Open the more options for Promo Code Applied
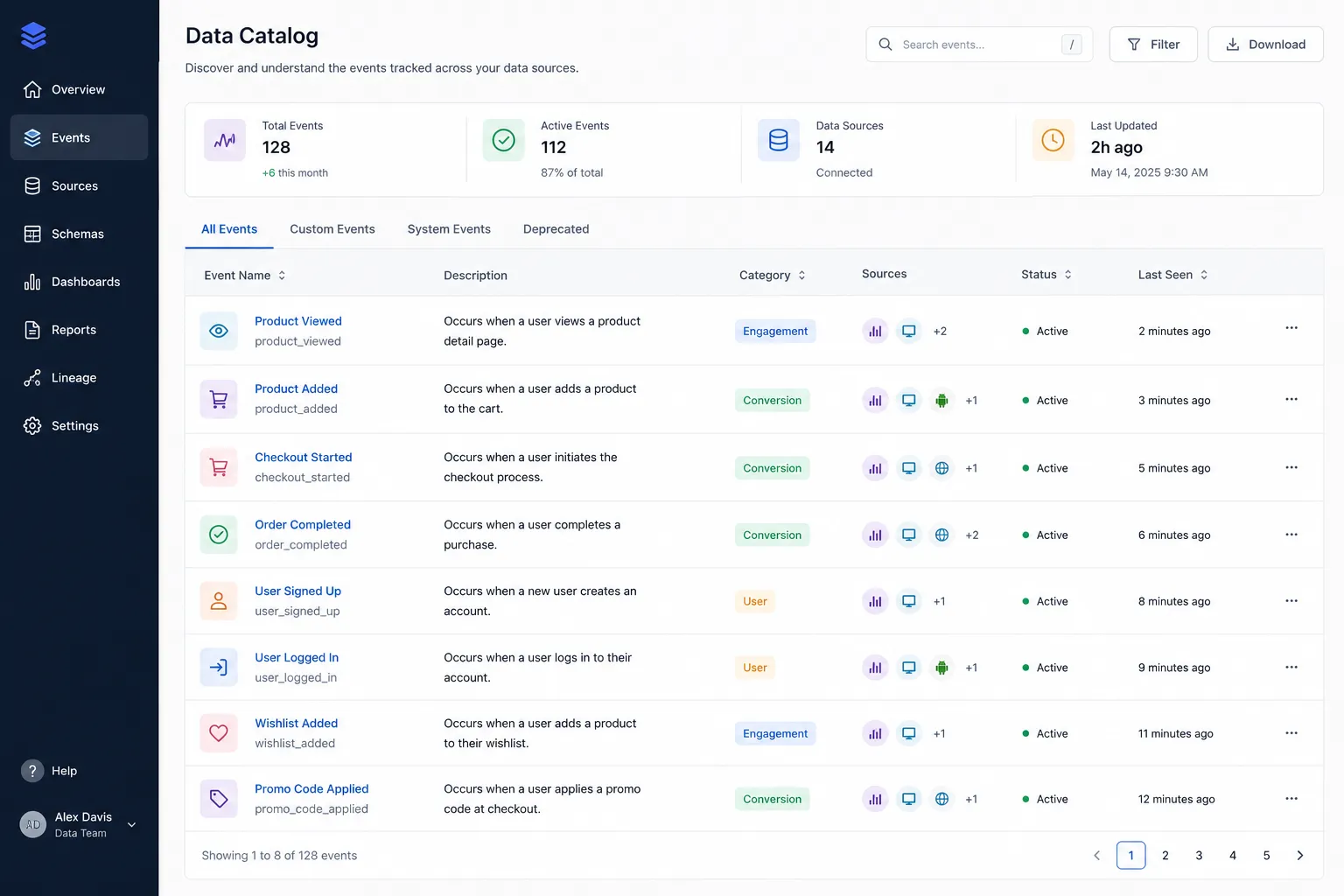Viewport: 1344px width, 896px height. tap(1291, 799)
